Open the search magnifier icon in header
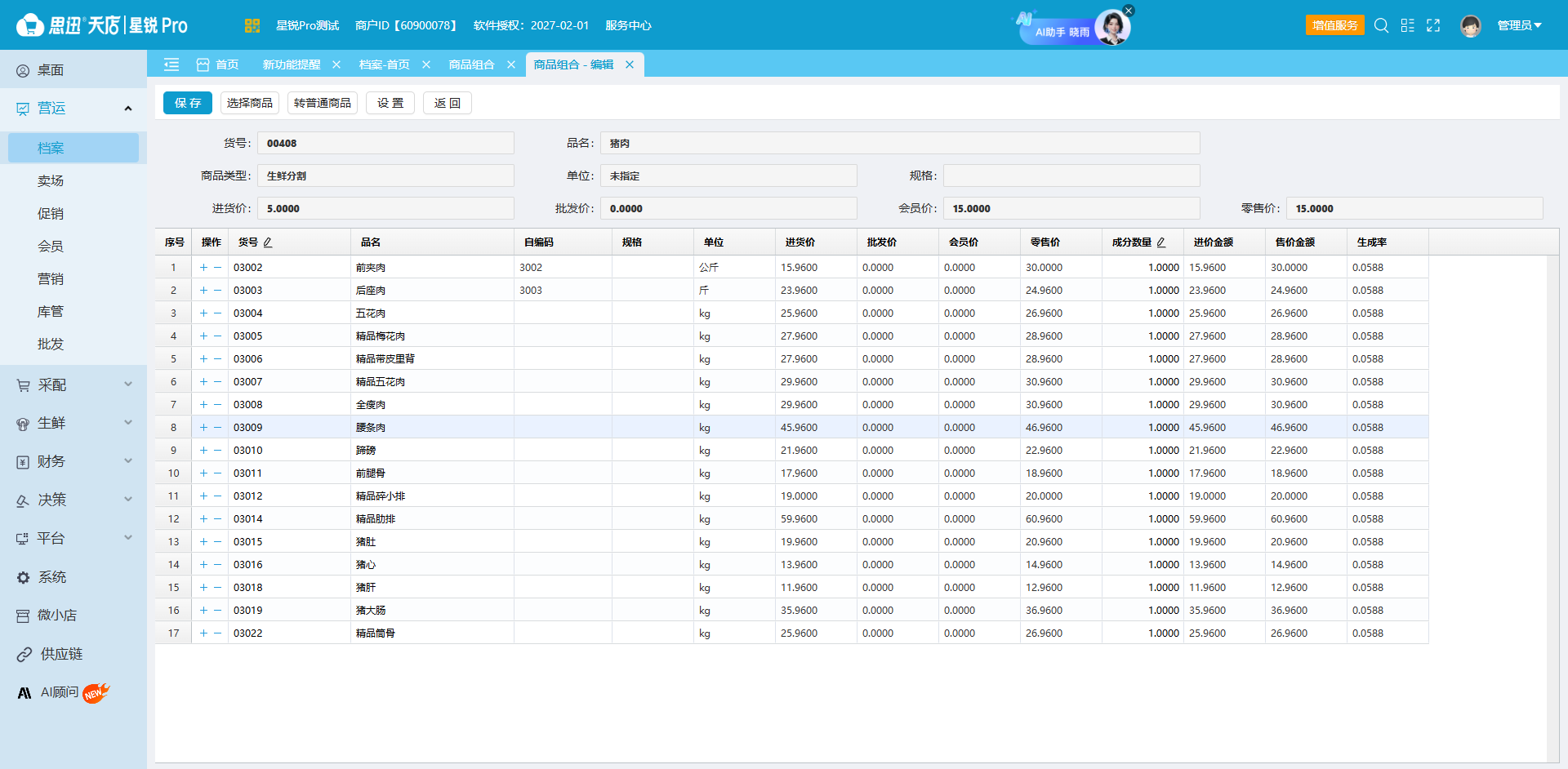The image size is (1568, 769). tap(1381, 25)
